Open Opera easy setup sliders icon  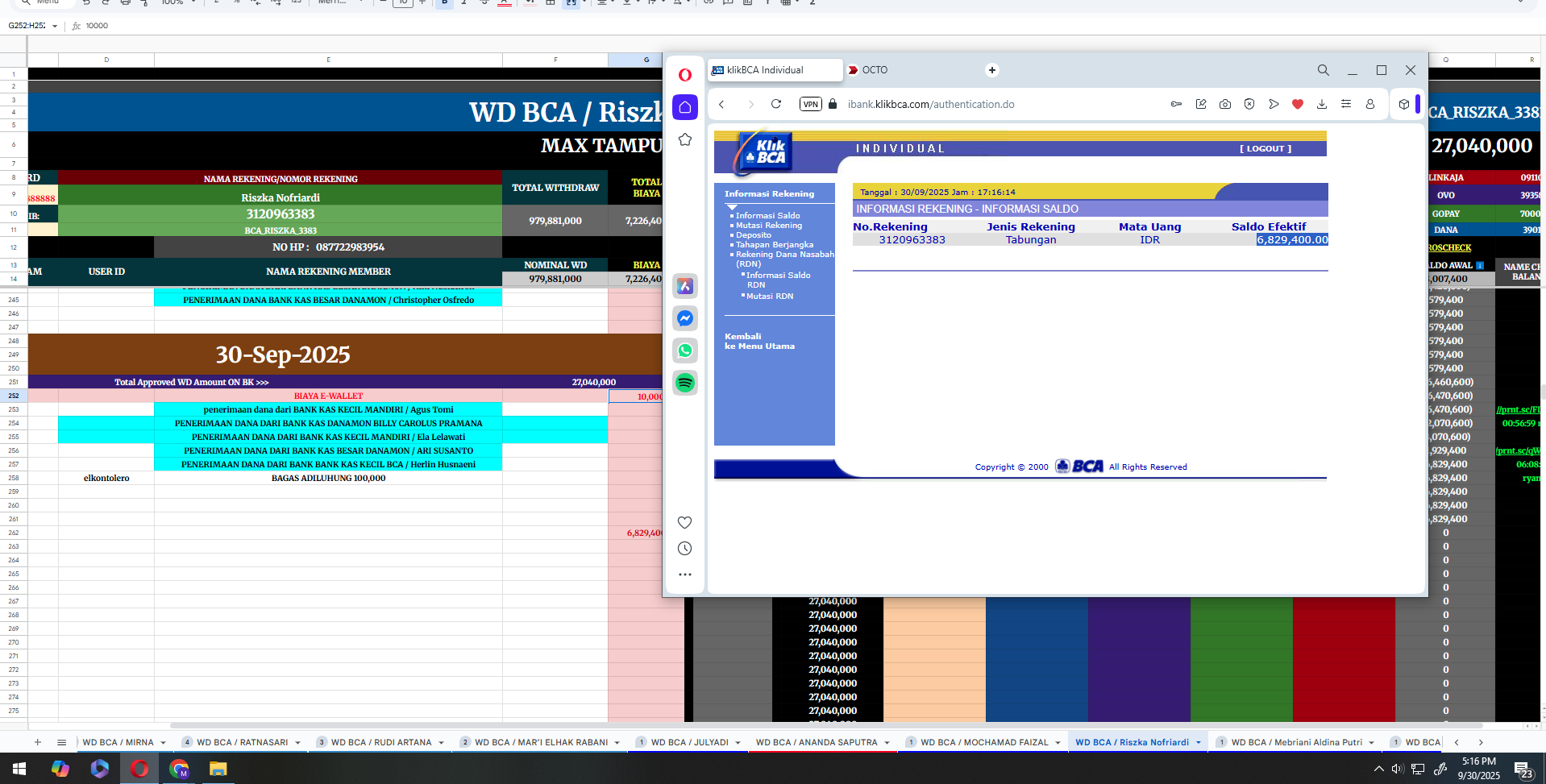point(1346,104)
